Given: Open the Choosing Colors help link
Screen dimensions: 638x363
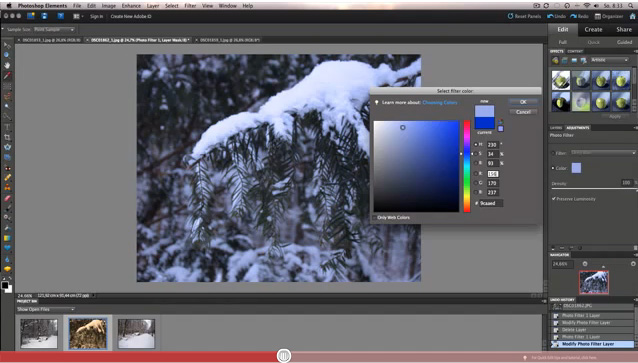Looking at the screenshot, I should pyautogui.click(x=440, y=103).
